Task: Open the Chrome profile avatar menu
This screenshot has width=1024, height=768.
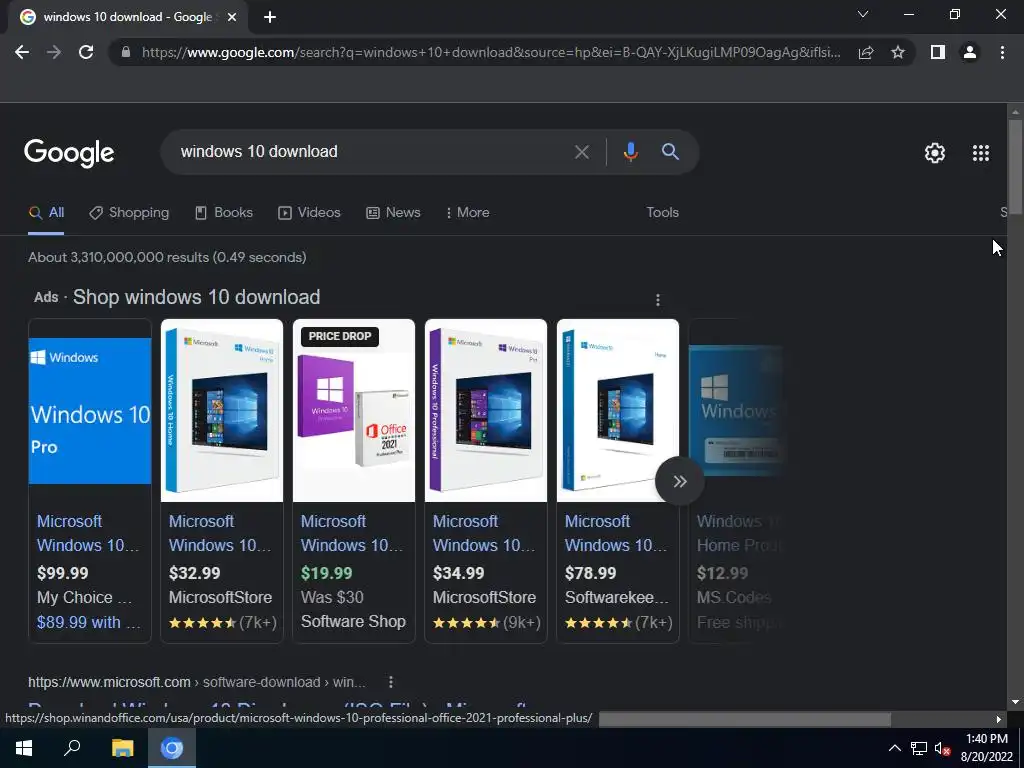Action: point(970,52)
